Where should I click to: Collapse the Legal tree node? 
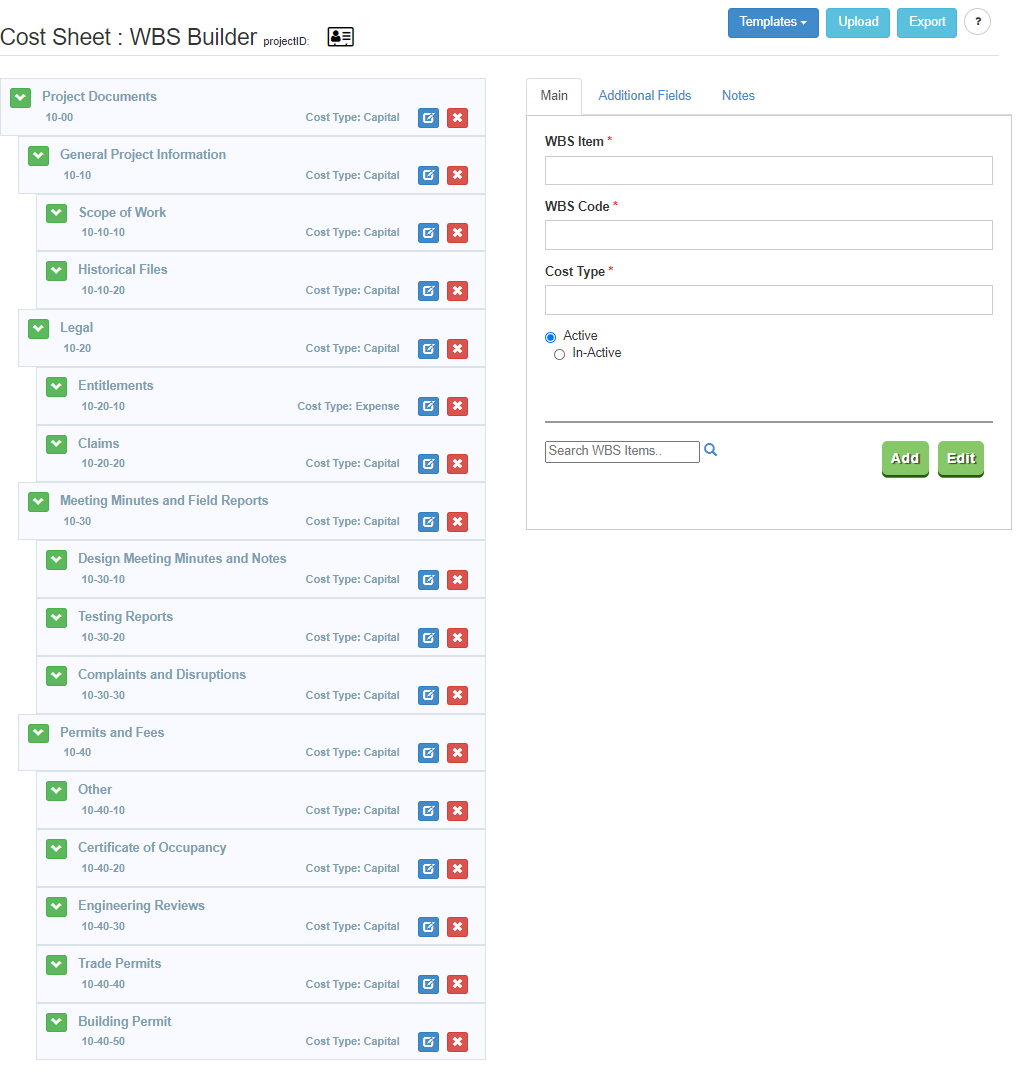[37, 328]
